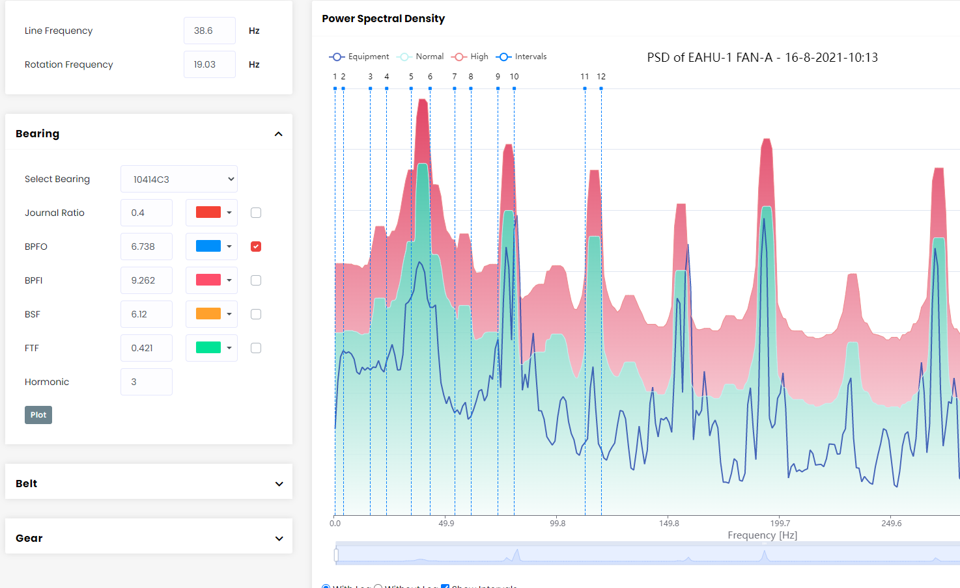
Task: Click interval marker 12 handle
Action: tap(601, 88)
